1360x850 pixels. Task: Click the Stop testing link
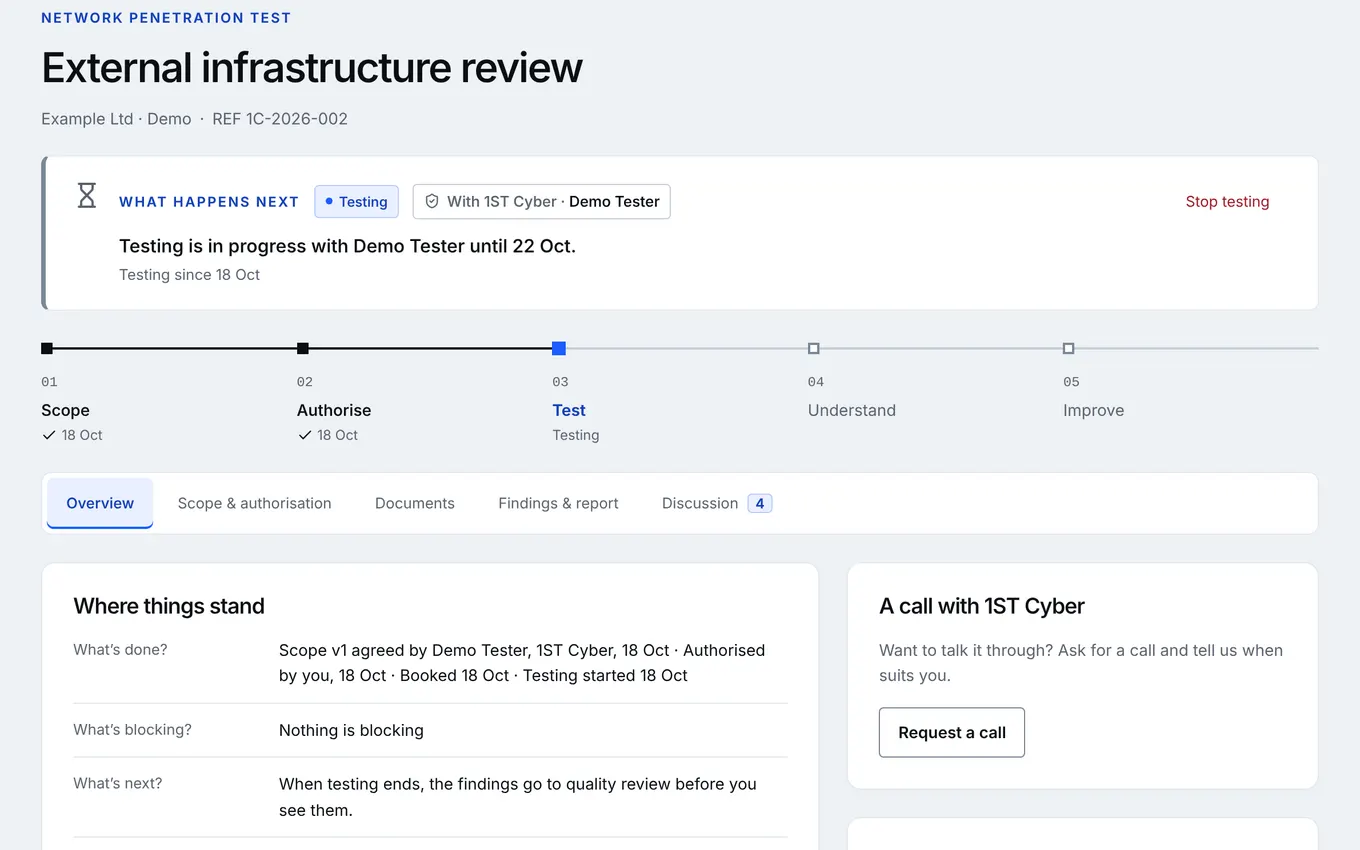[x=1227, y=201]
